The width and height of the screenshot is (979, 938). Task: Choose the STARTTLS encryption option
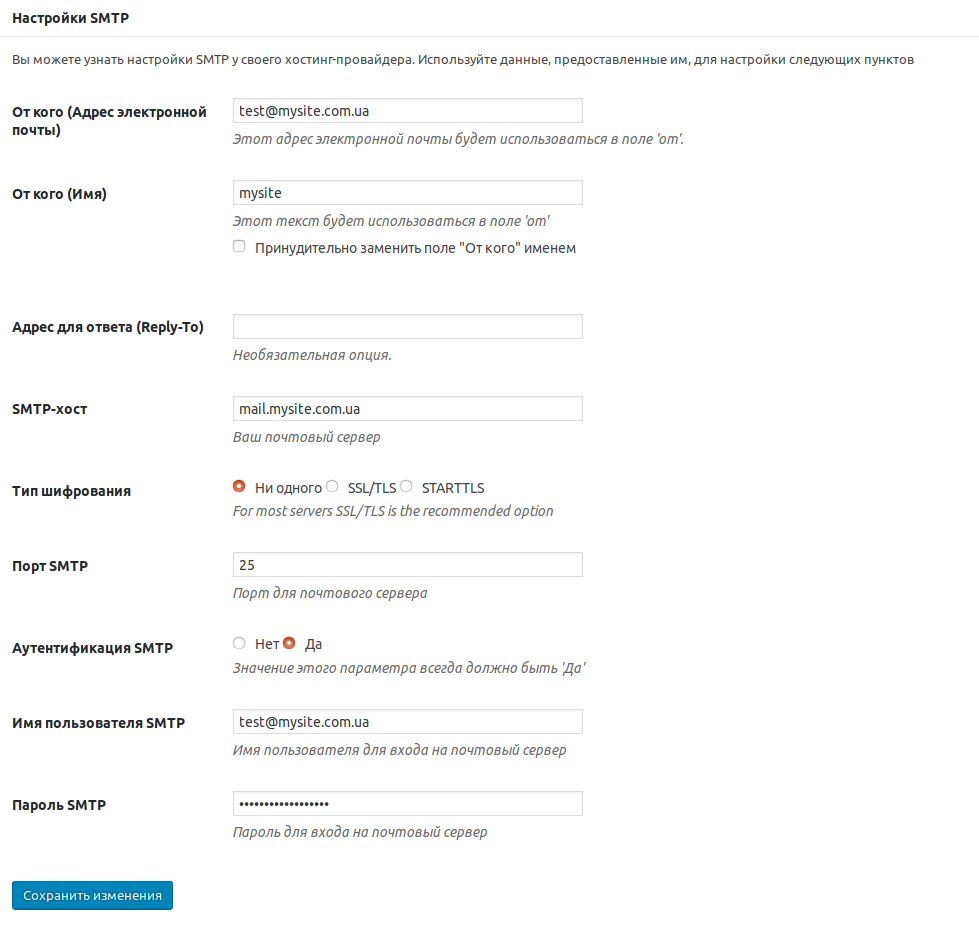(x=406, y=486)
